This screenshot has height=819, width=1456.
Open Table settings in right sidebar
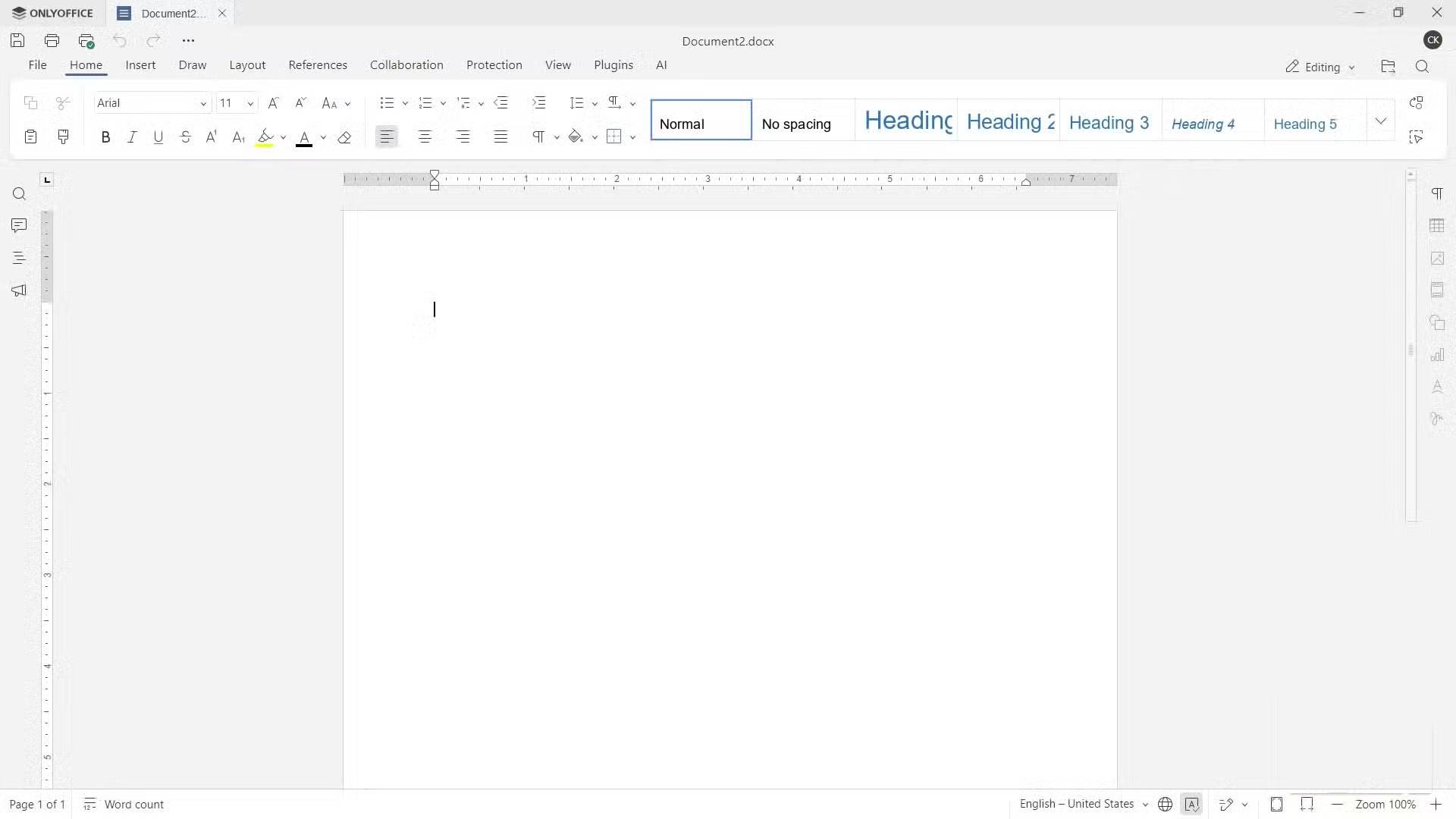[1437, 226]
